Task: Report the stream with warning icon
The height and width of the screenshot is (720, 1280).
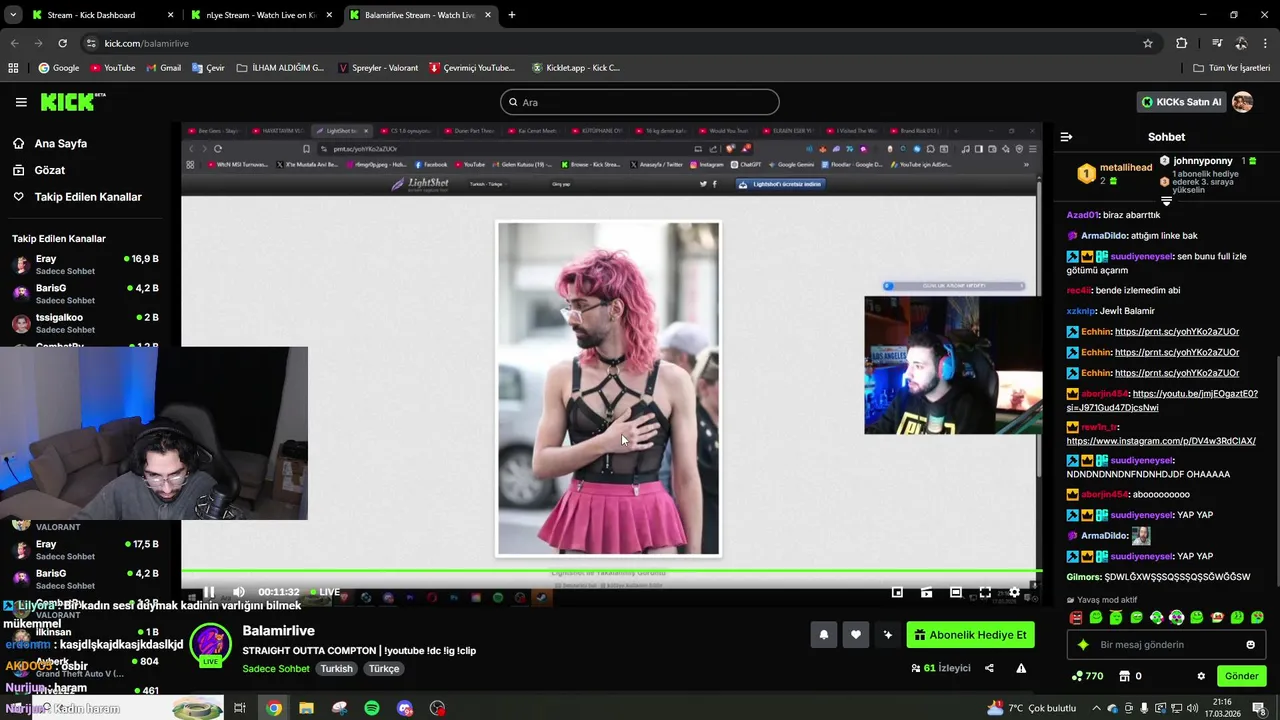Action: click(1021, 668)
